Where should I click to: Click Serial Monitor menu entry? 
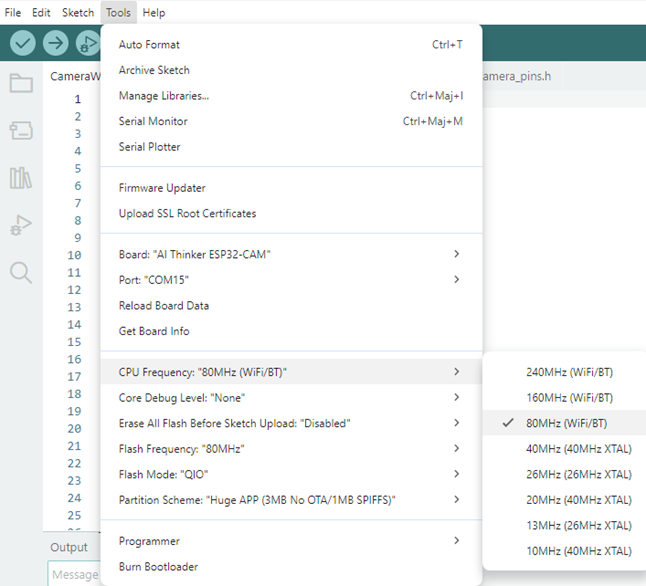(x=153, y=122)
